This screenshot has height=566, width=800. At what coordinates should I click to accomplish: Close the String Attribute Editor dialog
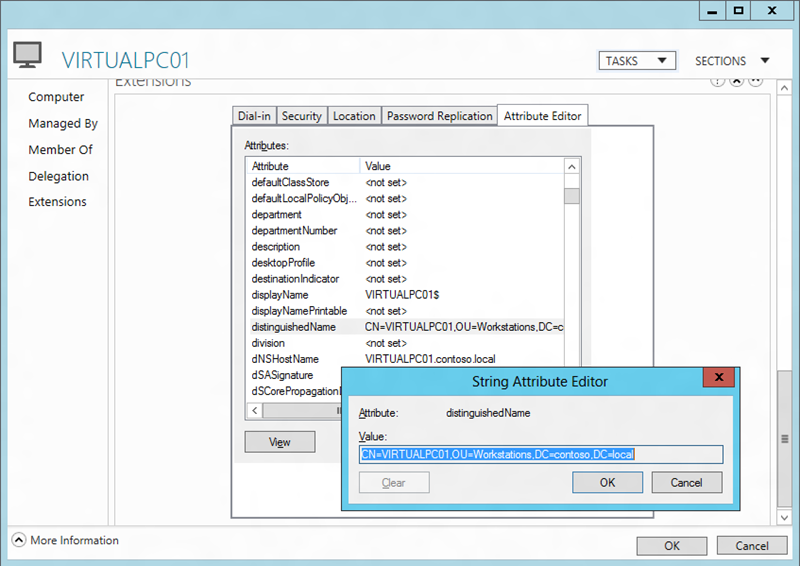click(x=718, y=380)
